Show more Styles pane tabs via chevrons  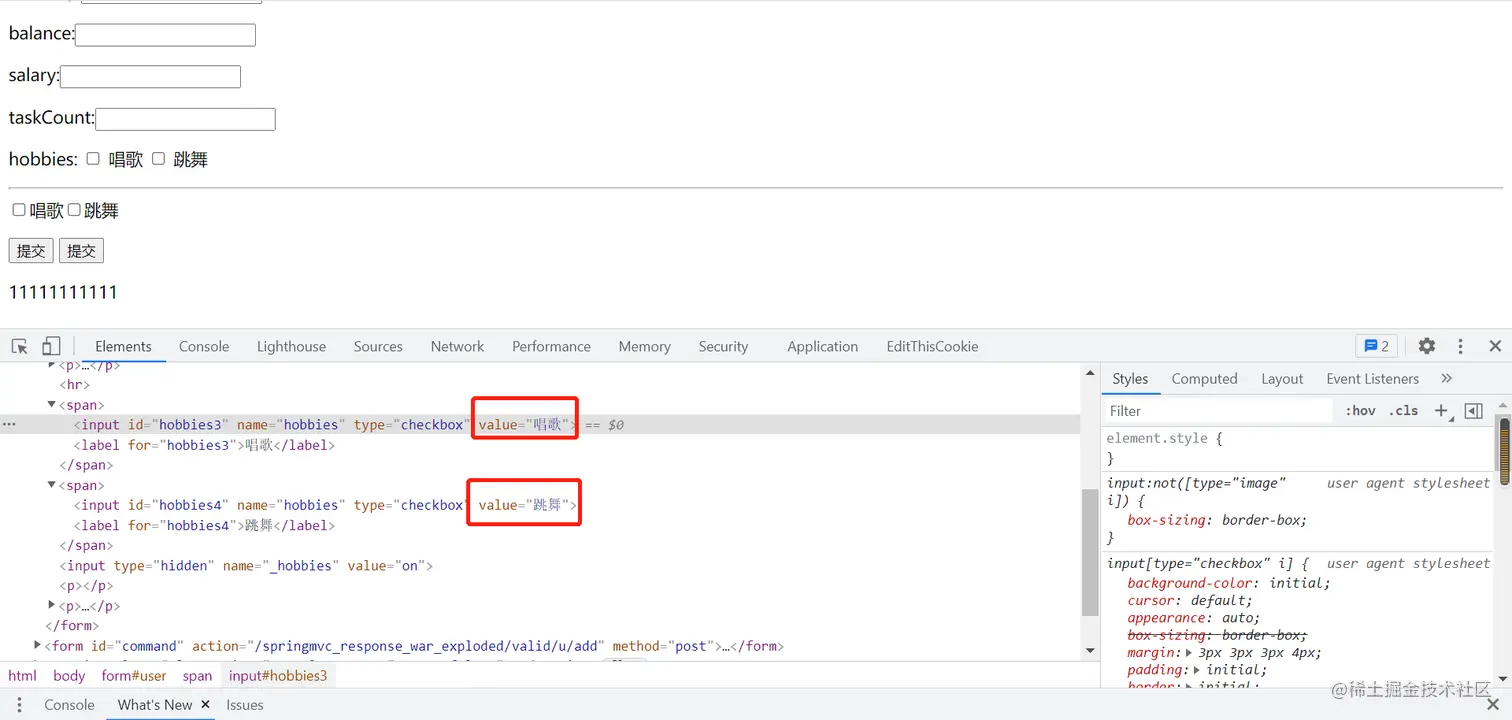click(1446, 379)
